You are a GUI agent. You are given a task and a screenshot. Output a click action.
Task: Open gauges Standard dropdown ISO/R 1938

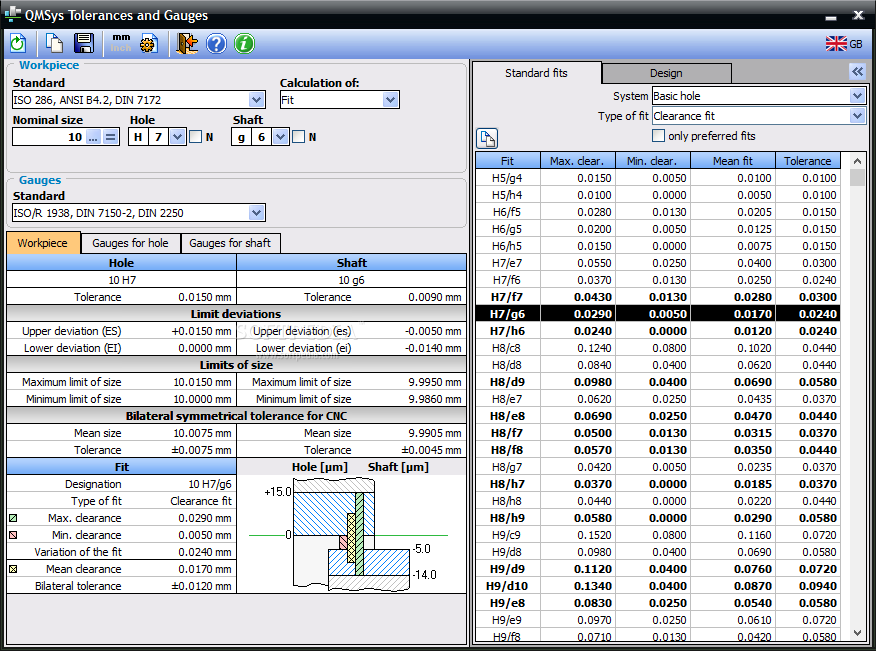(256, 213)
